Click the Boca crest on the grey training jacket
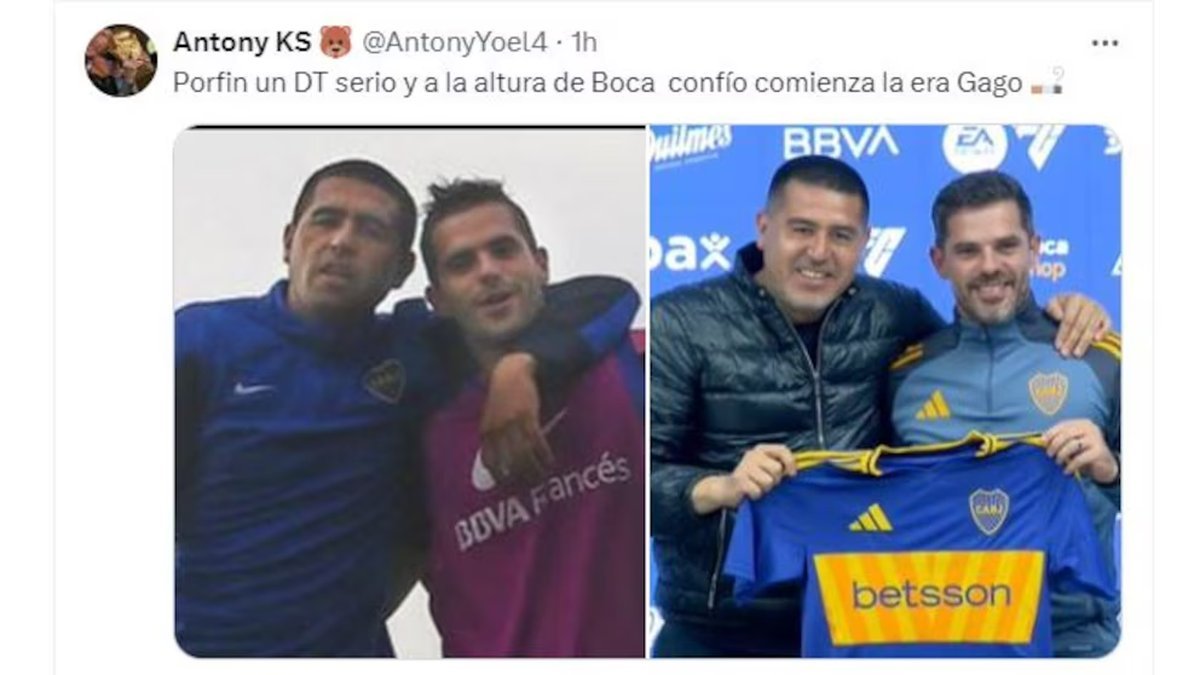Screen dimensions: 1200x675 point(1048,393)
